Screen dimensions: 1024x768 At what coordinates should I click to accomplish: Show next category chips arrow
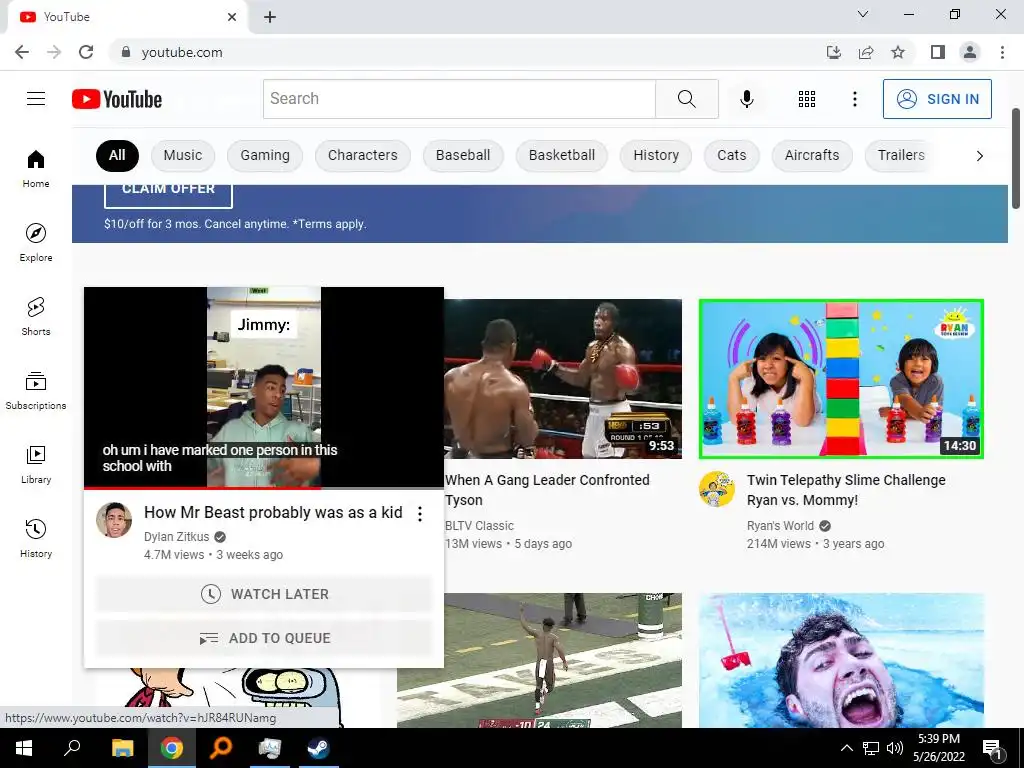coord(979,155)
